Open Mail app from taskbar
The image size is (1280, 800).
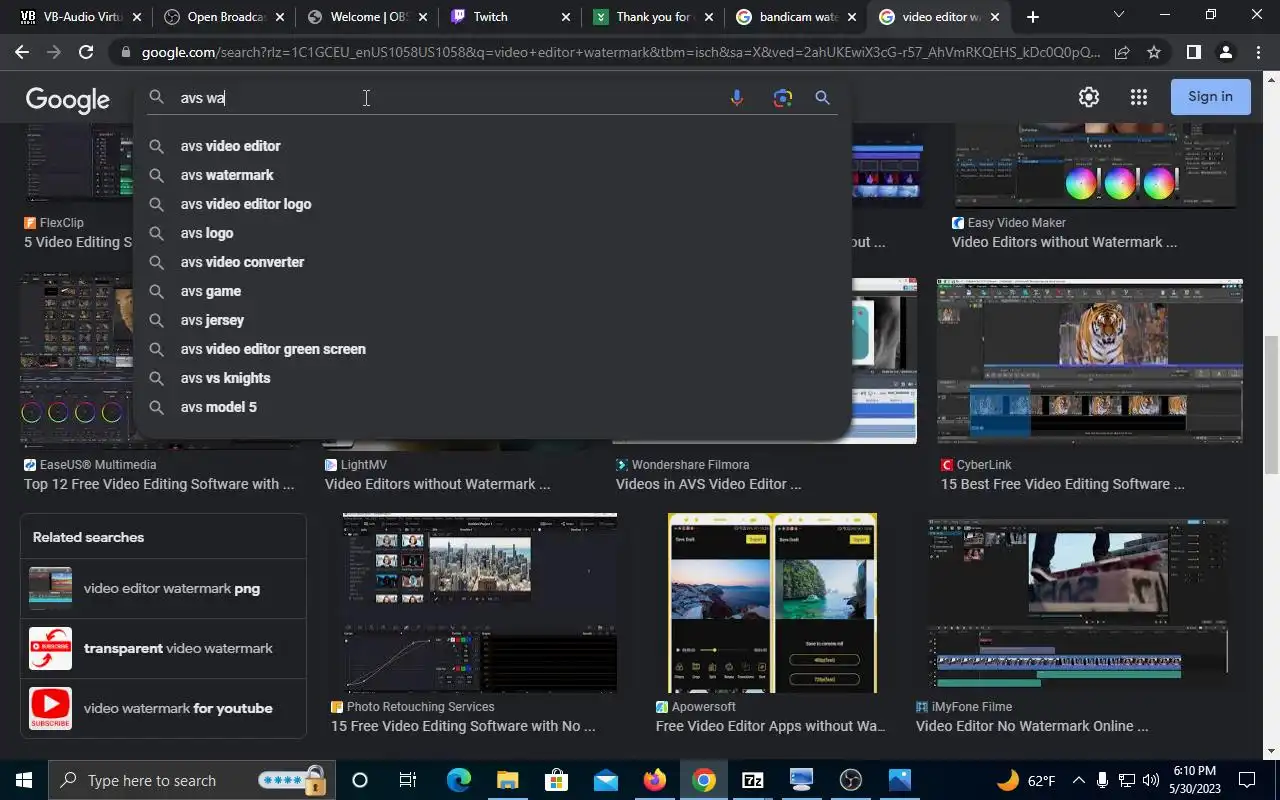[605, 780]
